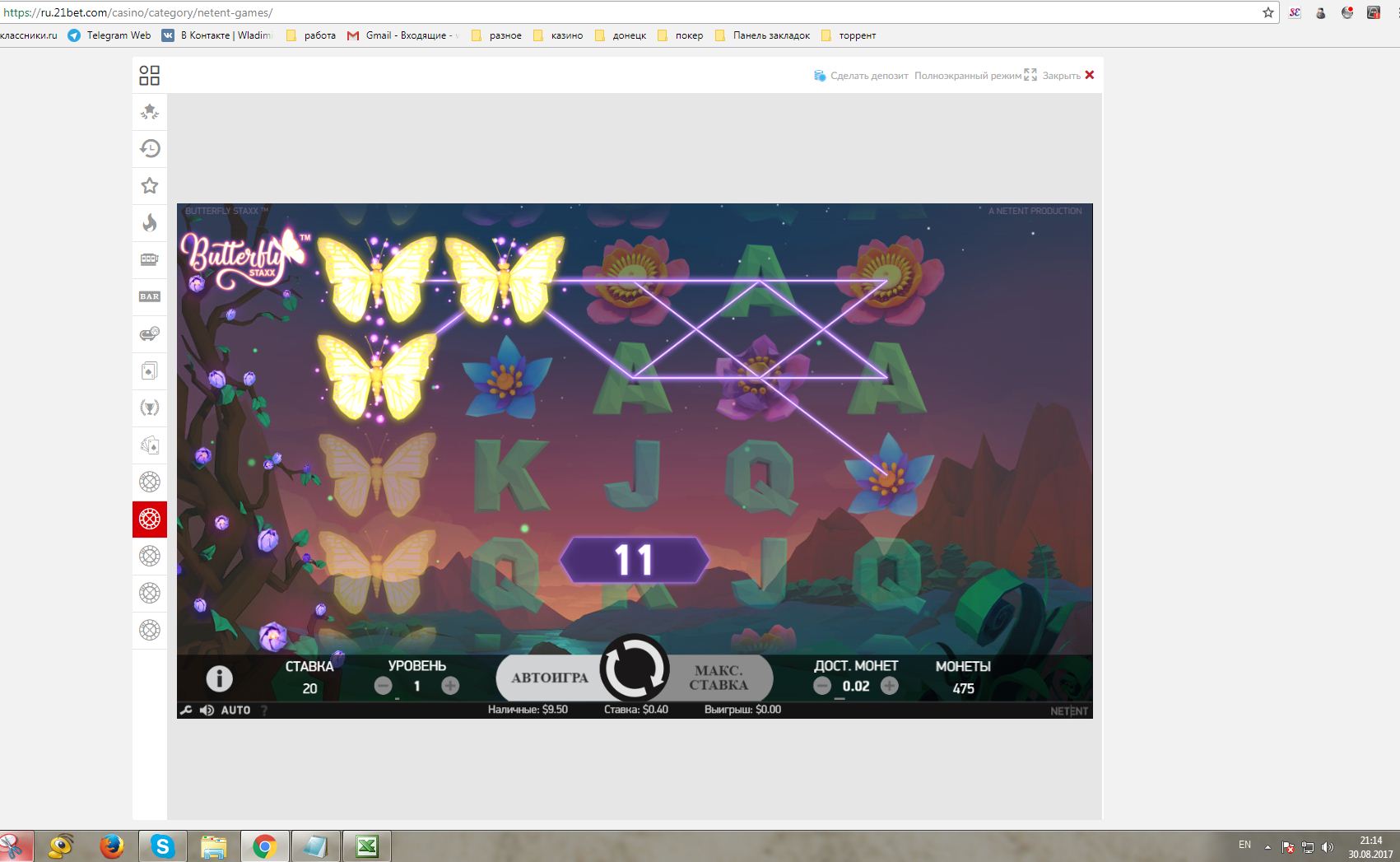Increase the bet level (Уровень) with plus
1400x862 pixels.
pos(450,686)
